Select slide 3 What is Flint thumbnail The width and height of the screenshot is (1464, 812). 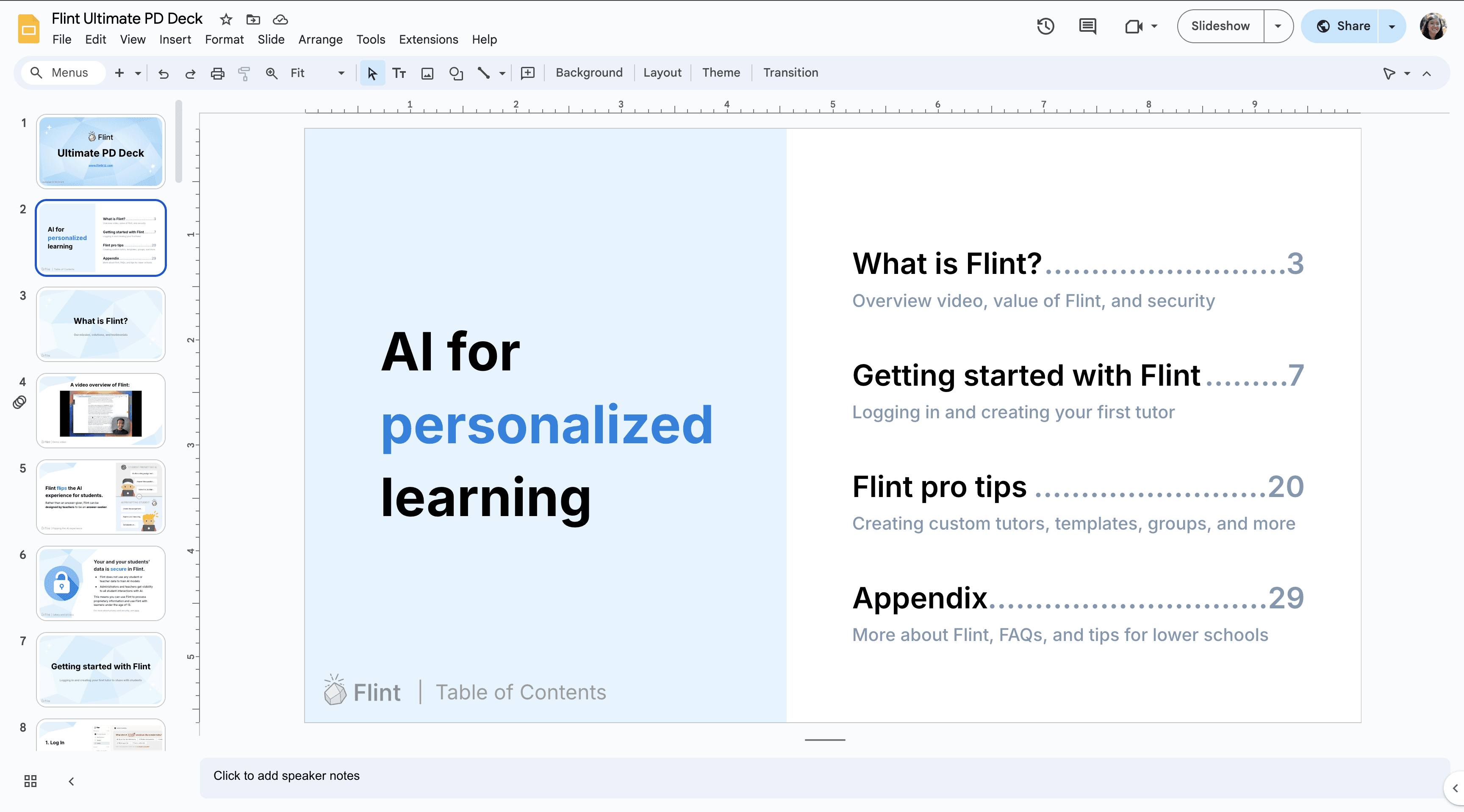pyautogui.click(x=100, y=324)
